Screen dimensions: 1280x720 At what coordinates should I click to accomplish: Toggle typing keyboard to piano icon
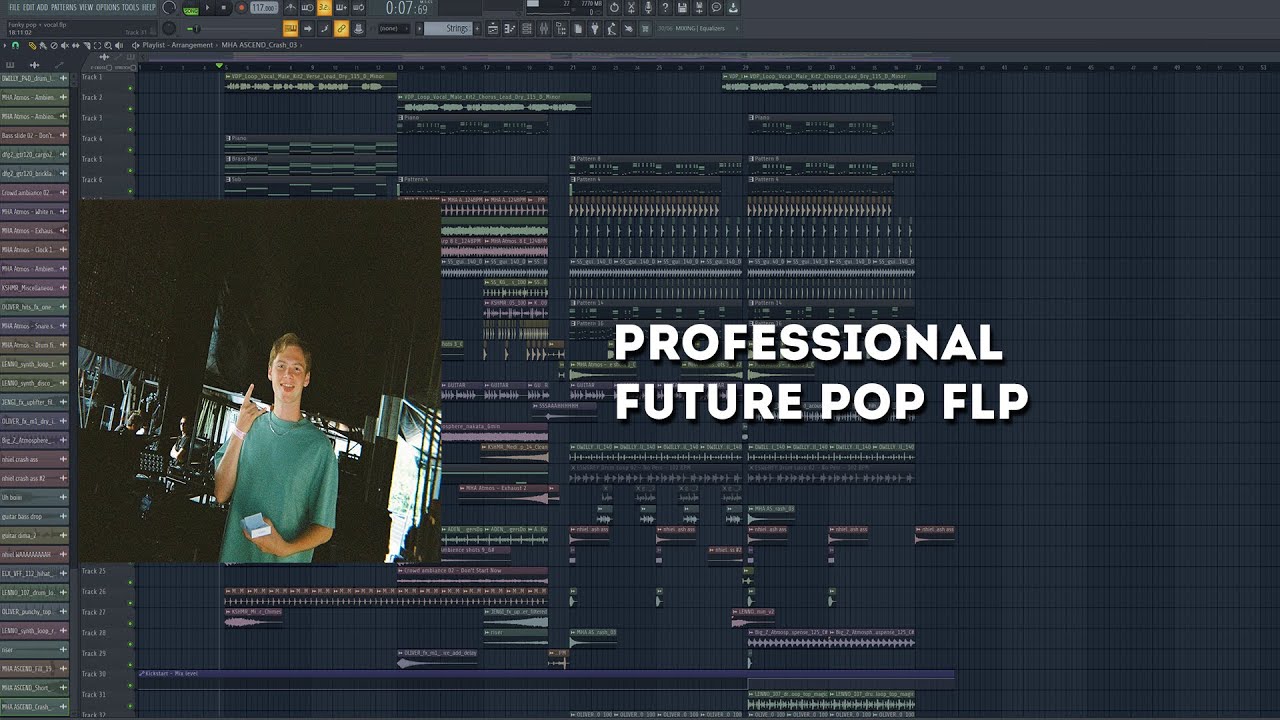[x=290, y=28]
